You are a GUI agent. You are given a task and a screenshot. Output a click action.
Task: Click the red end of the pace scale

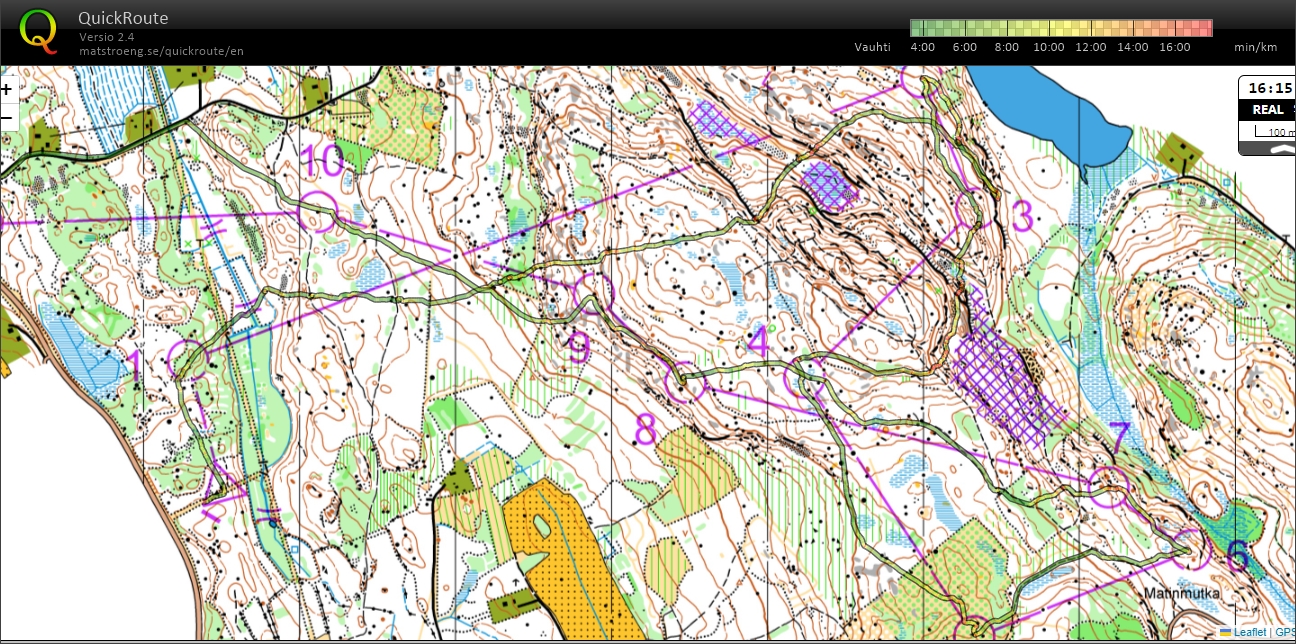(x=1203, y=28)
